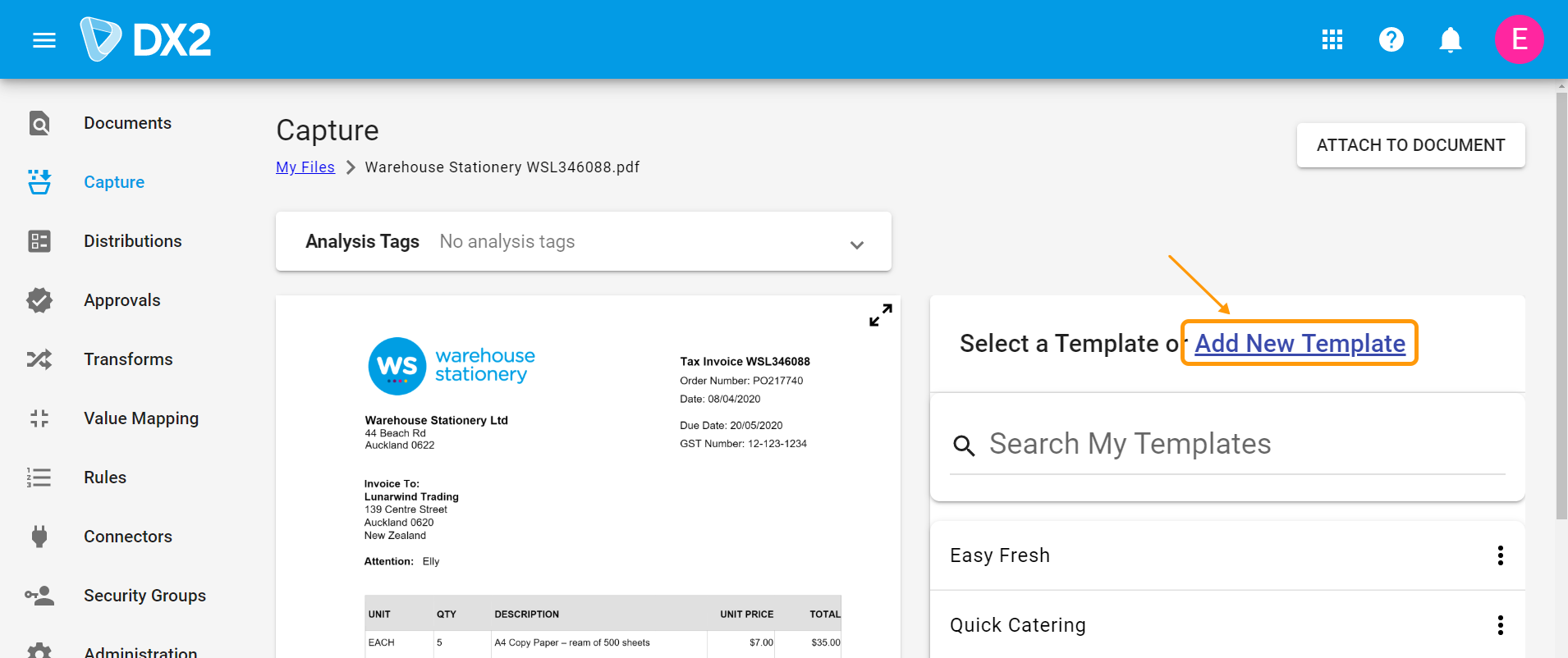Click the Add New Template link
This screenshot has height=658, width=1568.
coord(1300,343)
